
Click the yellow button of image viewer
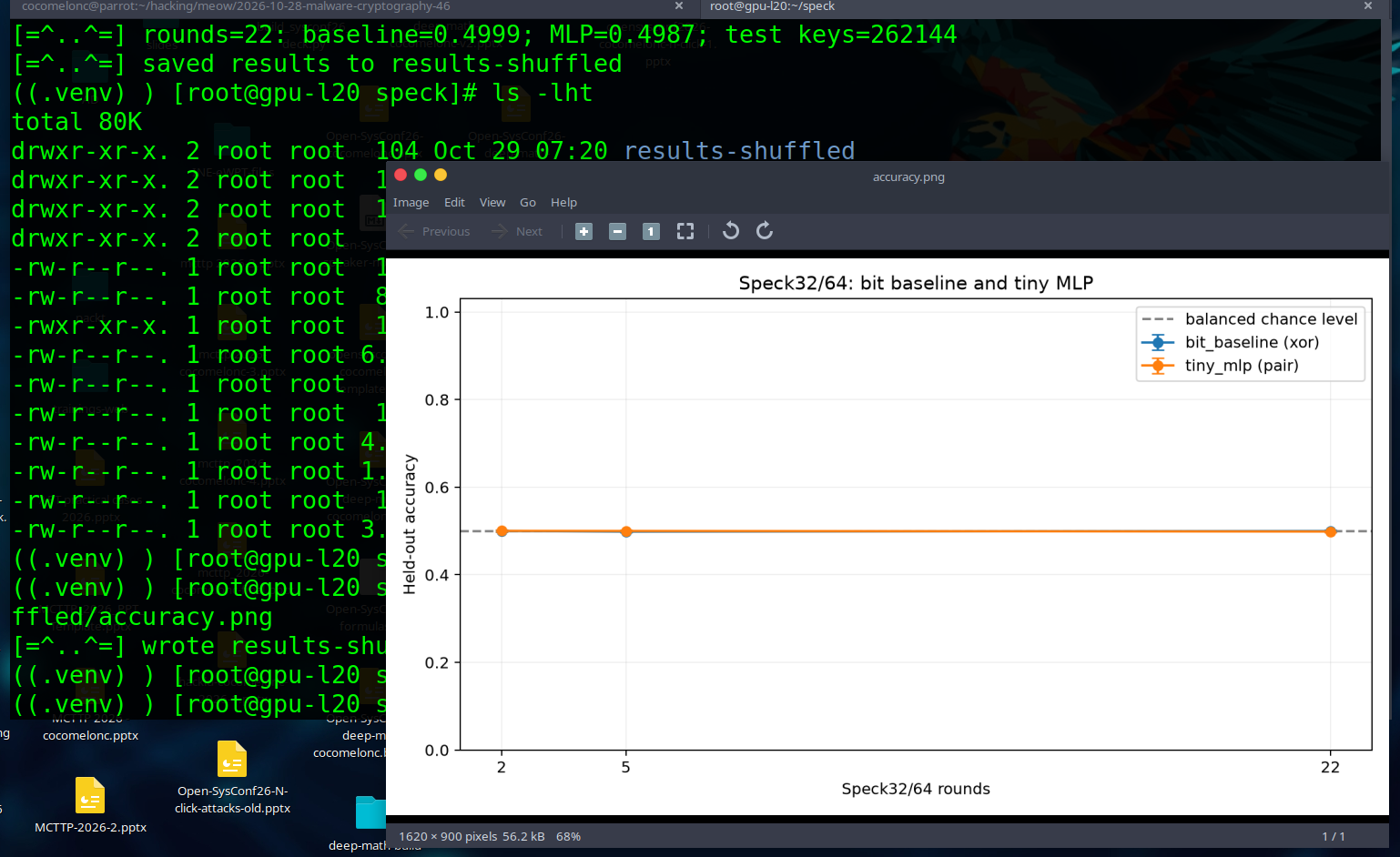[441, 175]
